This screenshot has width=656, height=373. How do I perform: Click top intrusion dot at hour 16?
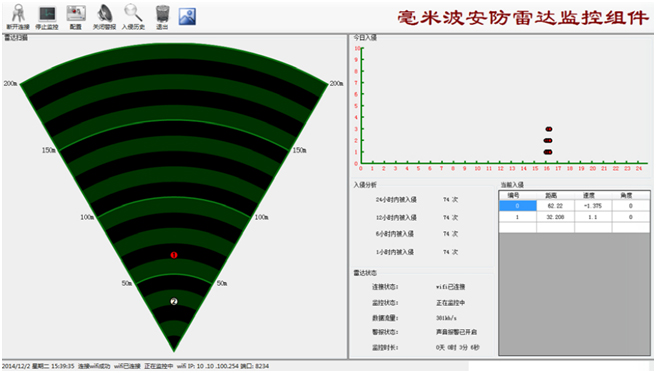548,129
